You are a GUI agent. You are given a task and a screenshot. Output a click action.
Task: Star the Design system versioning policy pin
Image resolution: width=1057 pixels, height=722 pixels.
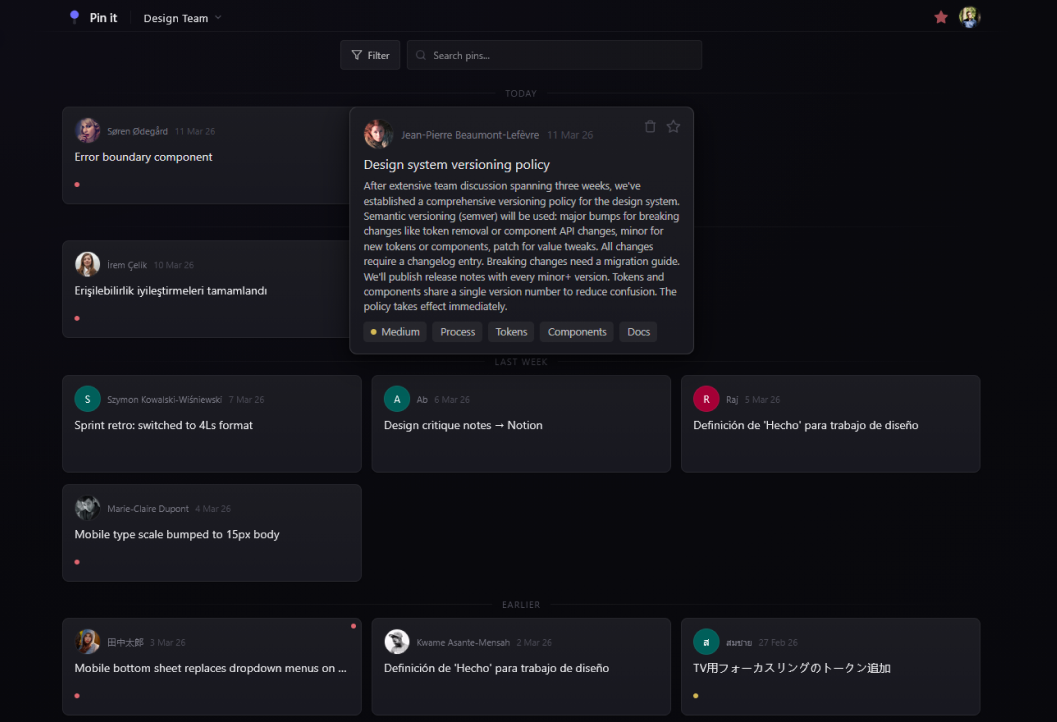[673, 126]
